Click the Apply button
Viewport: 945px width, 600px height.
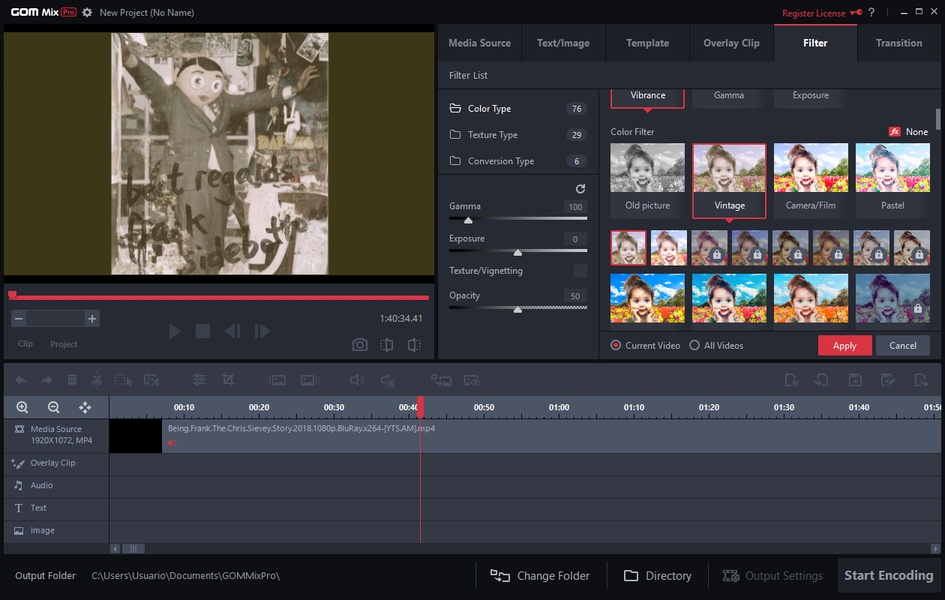[844, 346]
